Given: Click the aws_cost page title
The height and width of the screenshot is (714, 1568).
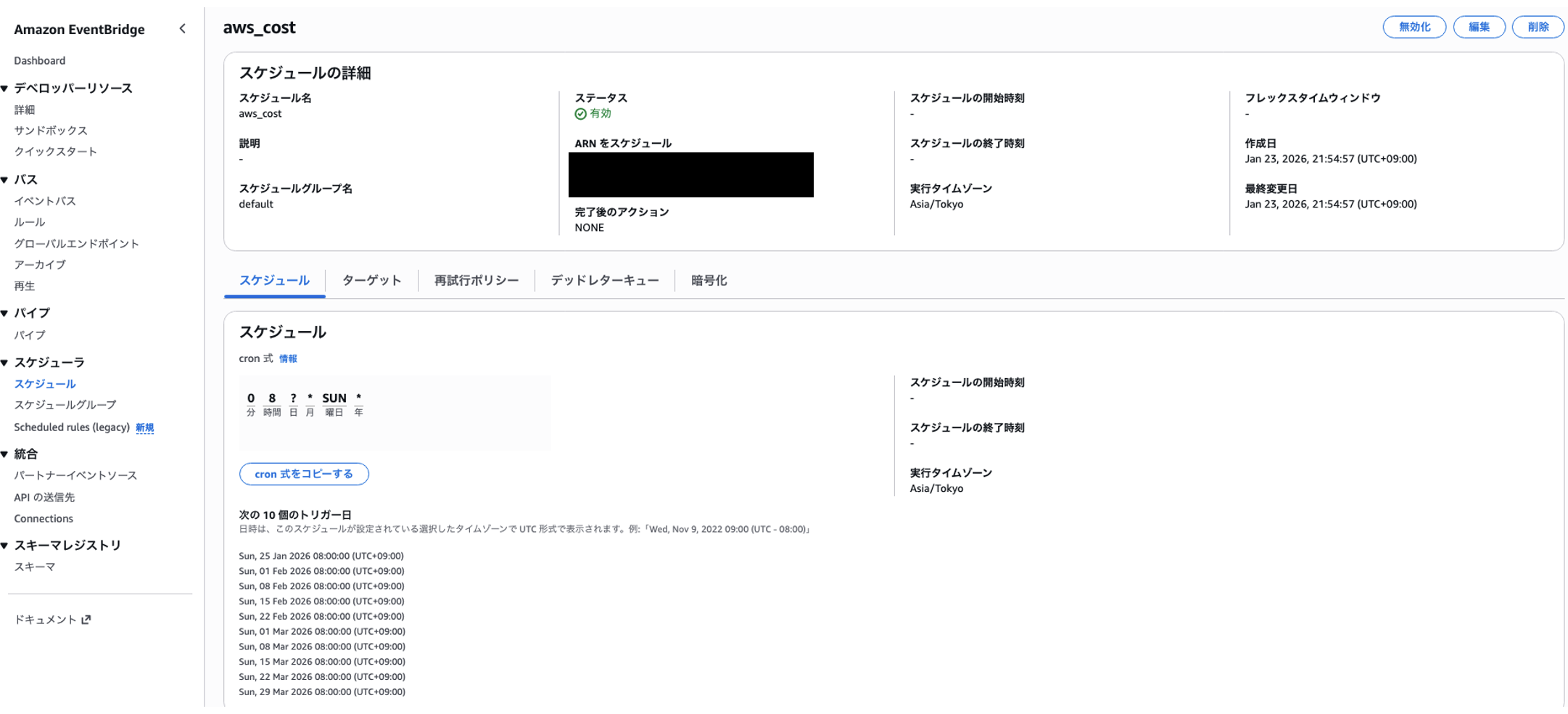Looking at the screenshot, I should (259, 28).
